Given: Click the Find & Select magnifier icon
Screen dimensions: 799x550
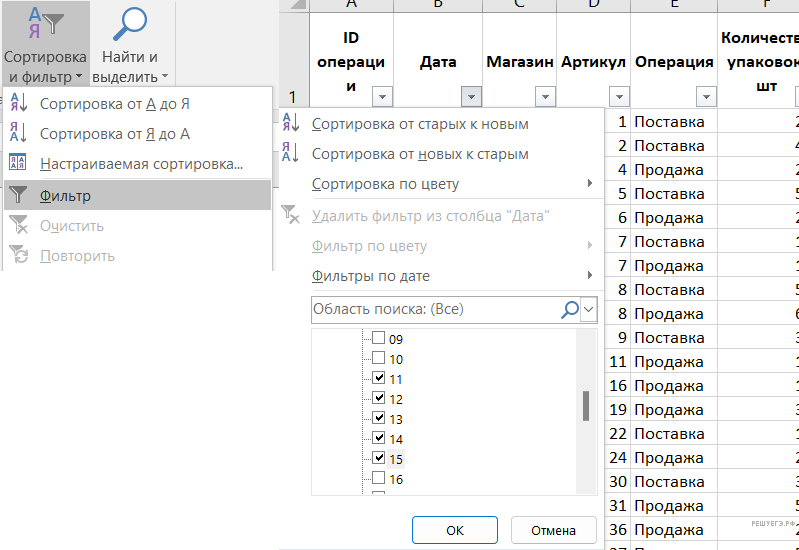Looking at the screenshot, I should tap(131, 24).
